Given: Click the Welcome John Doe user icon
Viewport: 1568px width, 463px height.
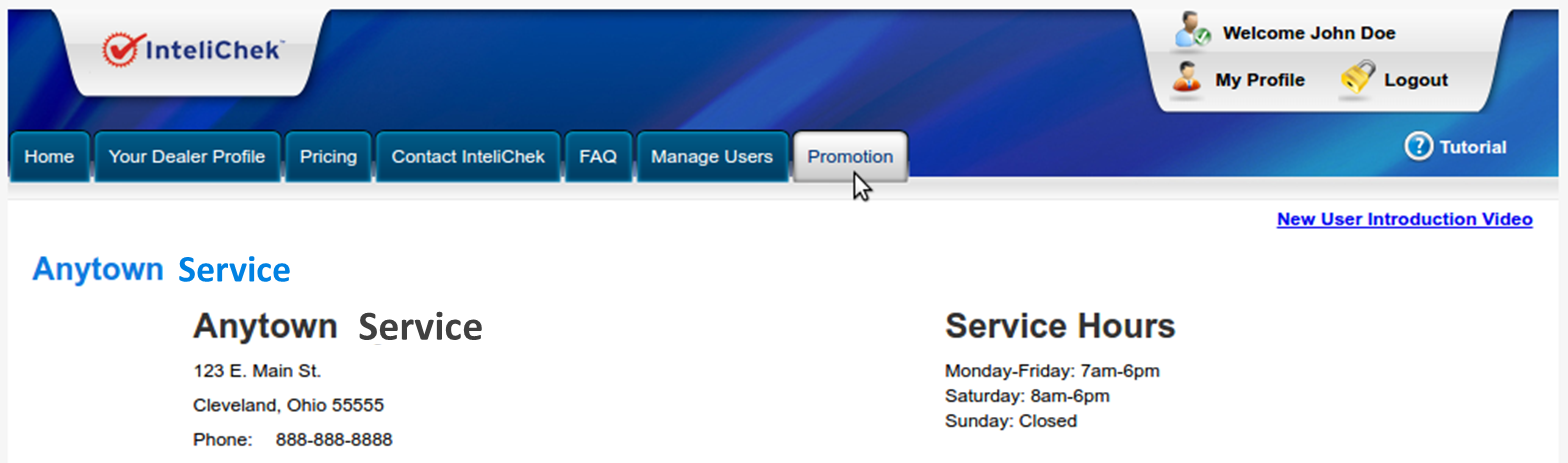Looking at the screenshot, I should click(x=1193, y=30).
